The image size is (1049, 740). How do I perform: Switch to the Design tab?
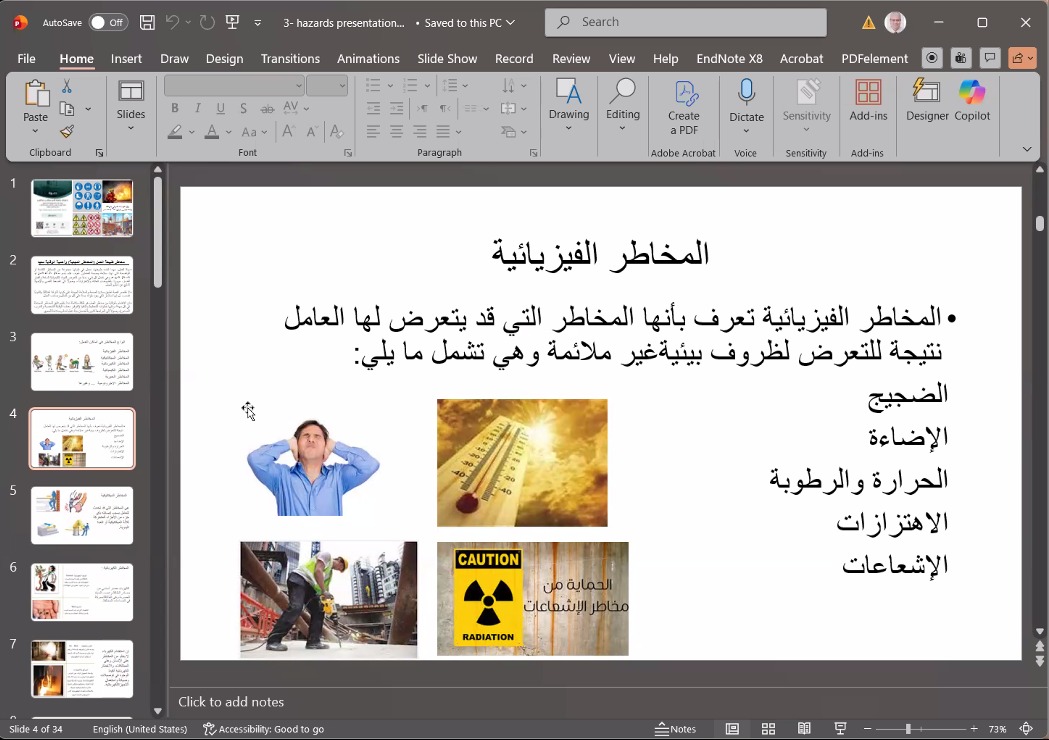[224, 59]
